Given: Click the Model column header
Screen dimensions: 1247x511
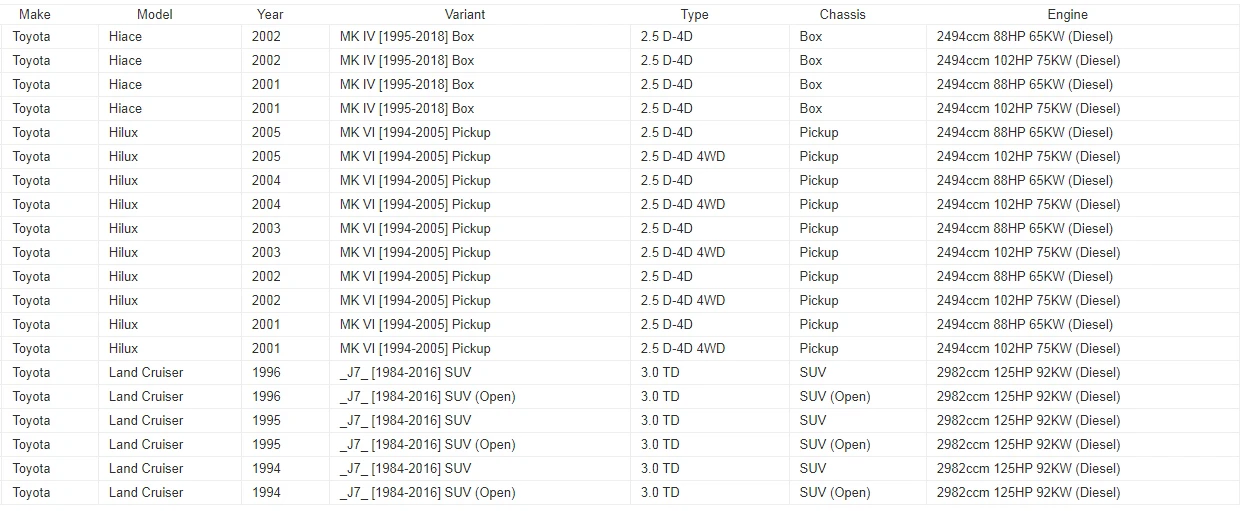Looking at the screenshot, I should 155,14.
